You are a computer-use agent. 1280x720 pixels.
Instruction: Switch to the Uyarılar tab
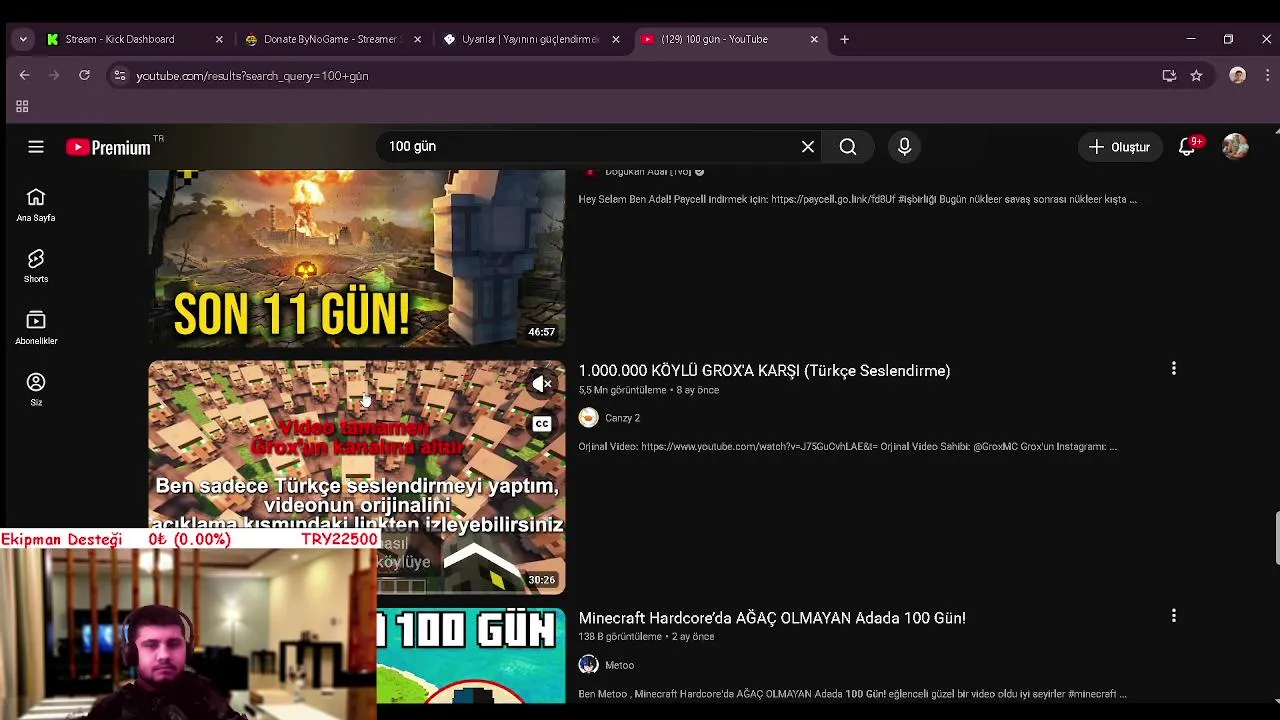tap(530, 39)
